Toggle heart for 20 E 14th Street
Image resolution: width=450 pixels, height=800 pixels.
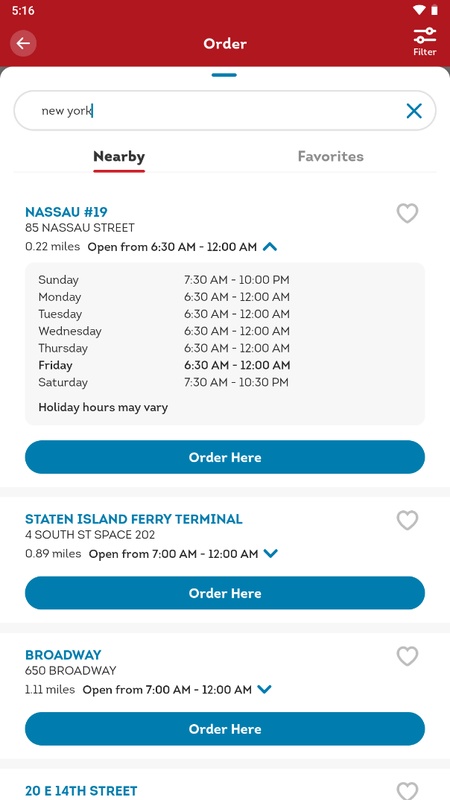point(407,790)
